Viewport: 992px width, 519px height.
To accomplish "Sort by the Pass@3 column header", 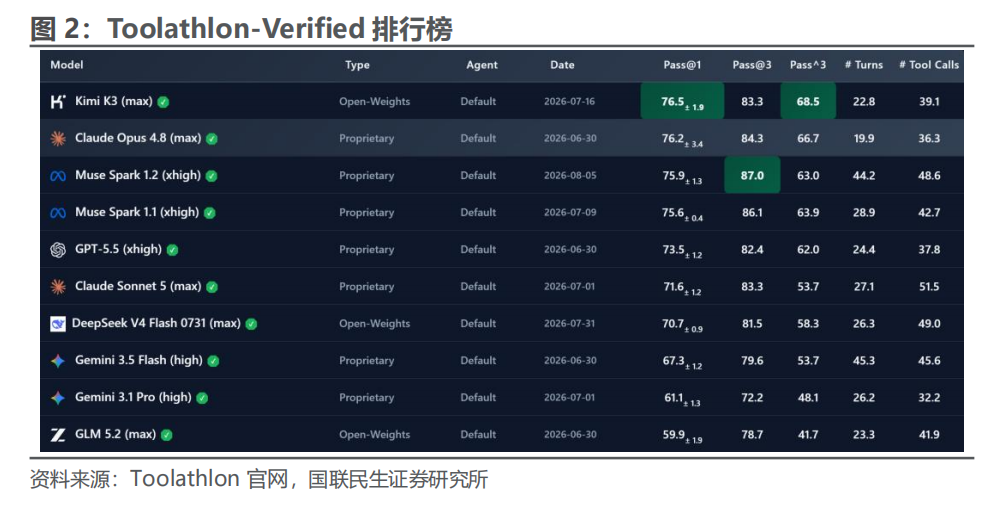I will point(752,65).
